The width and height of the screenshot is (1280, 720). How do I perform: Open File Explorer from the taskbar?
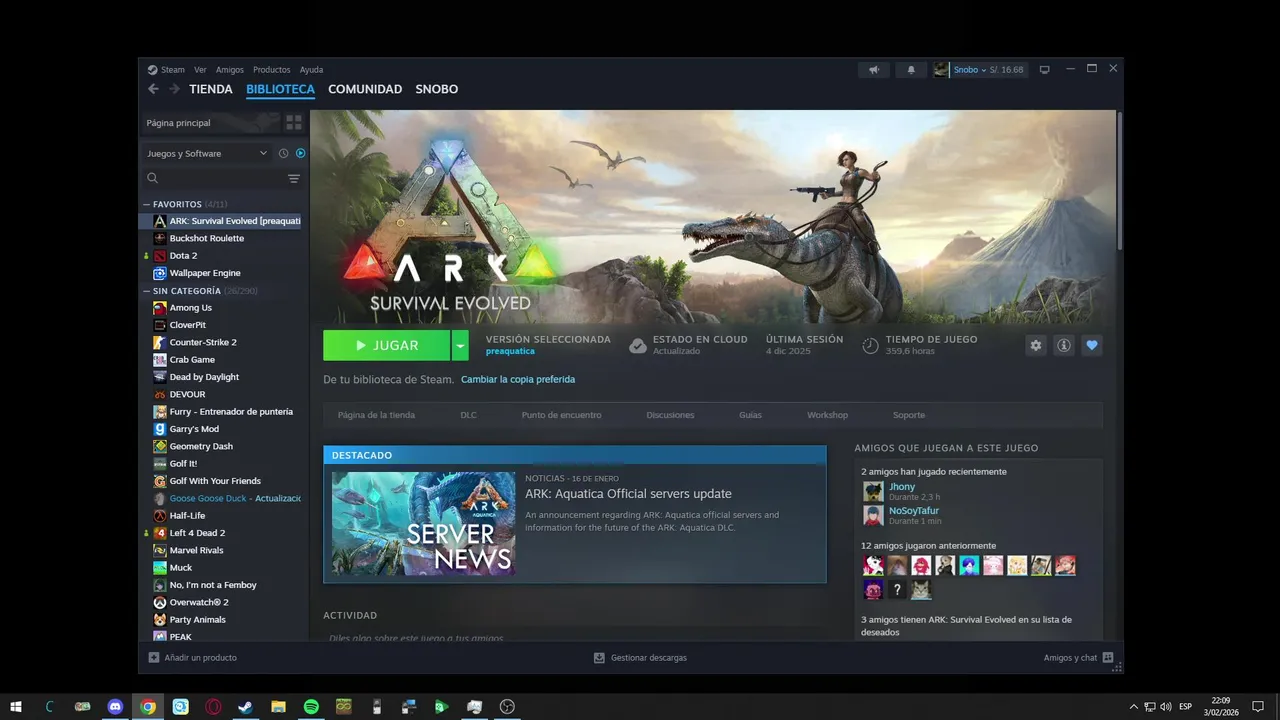pos(278,707)
